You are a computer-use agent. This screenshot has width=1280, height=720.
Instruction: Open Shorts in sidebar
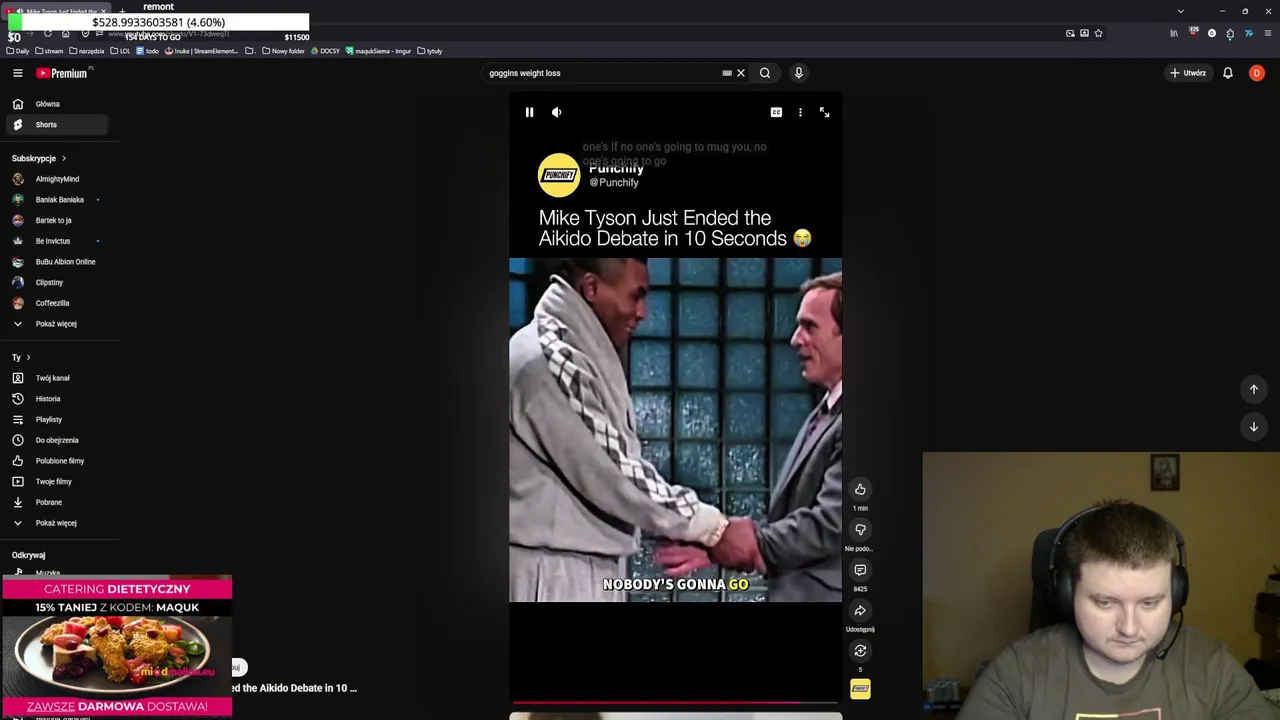tap(56, 125)
